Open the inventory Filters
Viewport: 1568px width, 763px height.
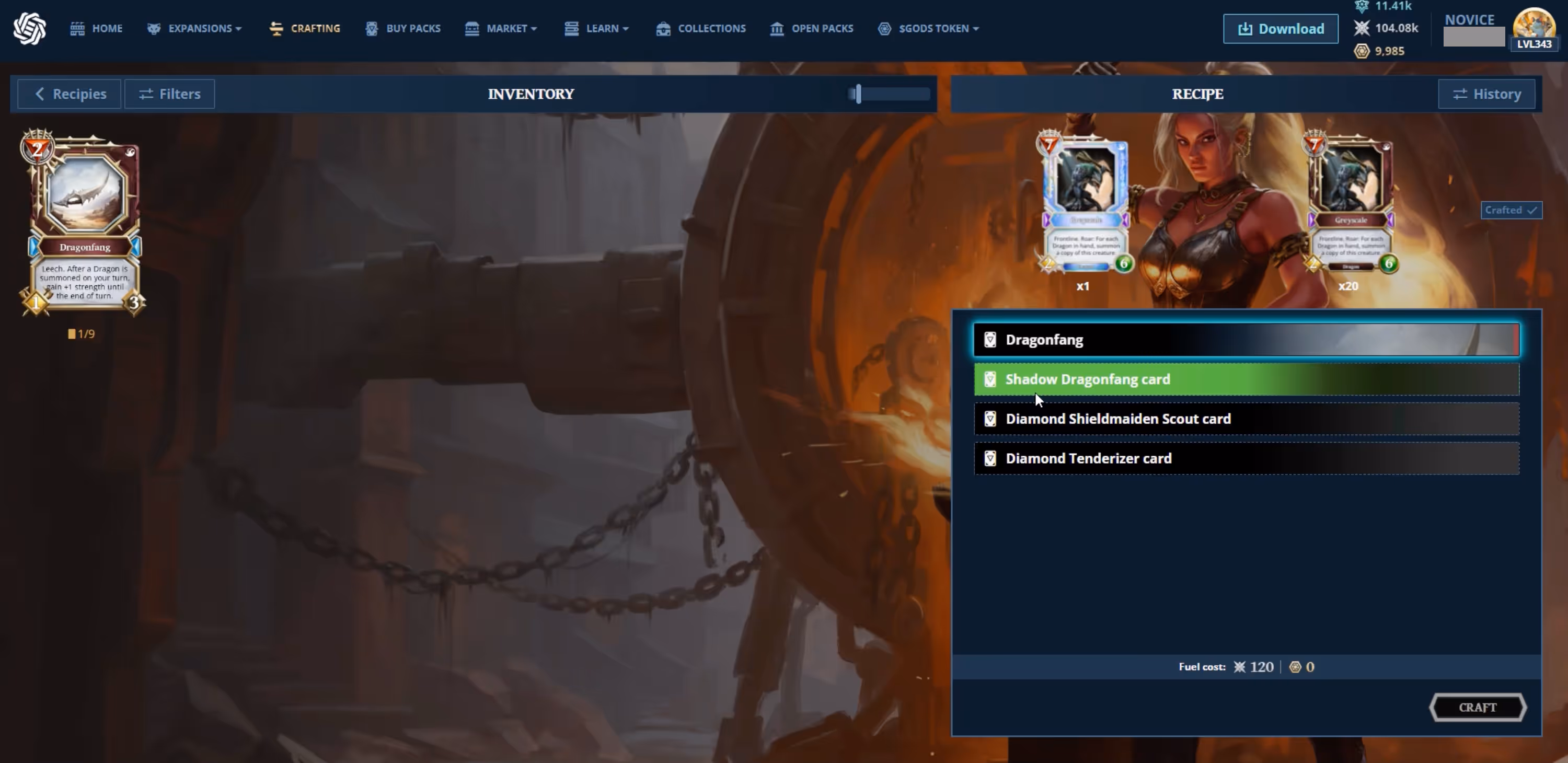click(x=170, y=94)
